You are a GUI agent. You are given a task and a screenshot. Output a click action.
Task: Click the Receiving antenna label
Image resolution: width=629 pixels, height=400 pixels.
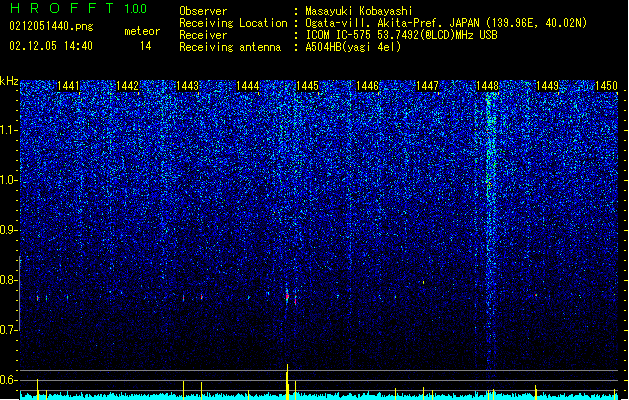click(230, 47)
